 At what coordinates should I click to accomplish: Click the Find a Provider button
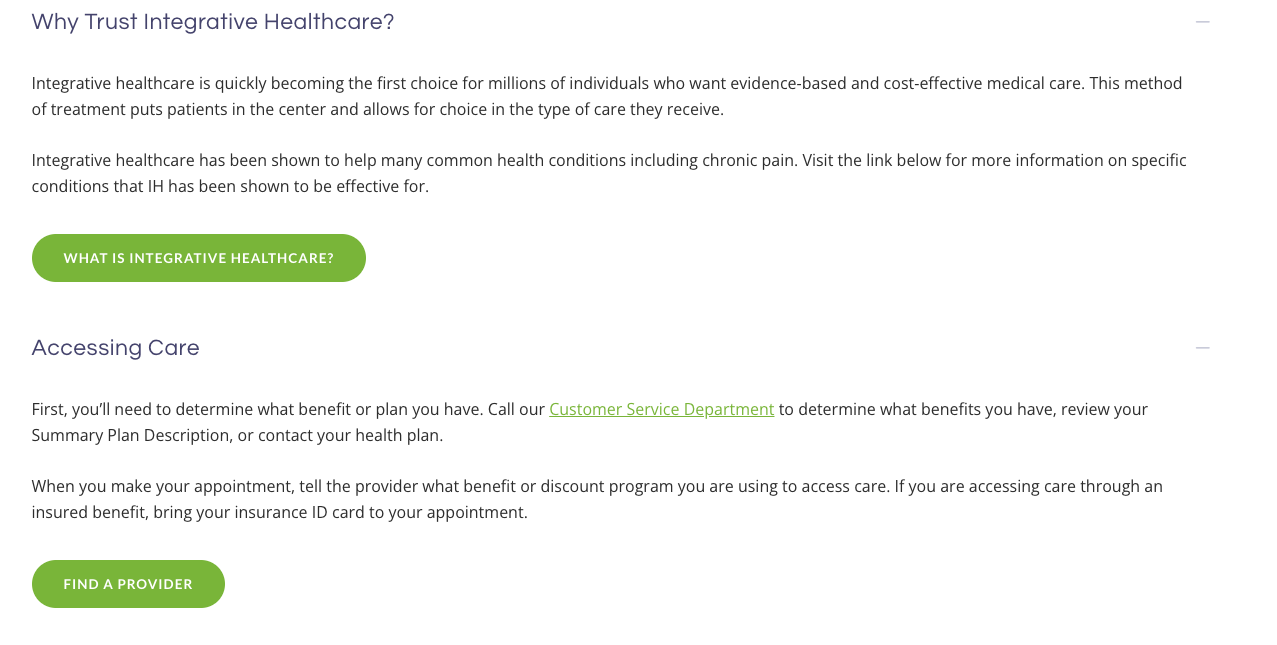pos(128,584)
